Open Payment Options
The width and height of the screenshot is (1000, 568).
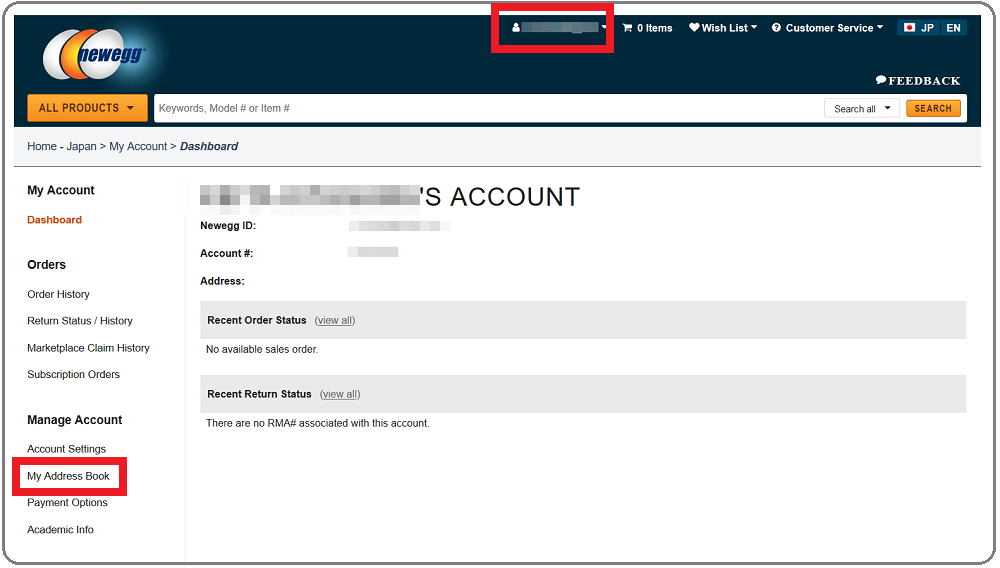point(67,503)
